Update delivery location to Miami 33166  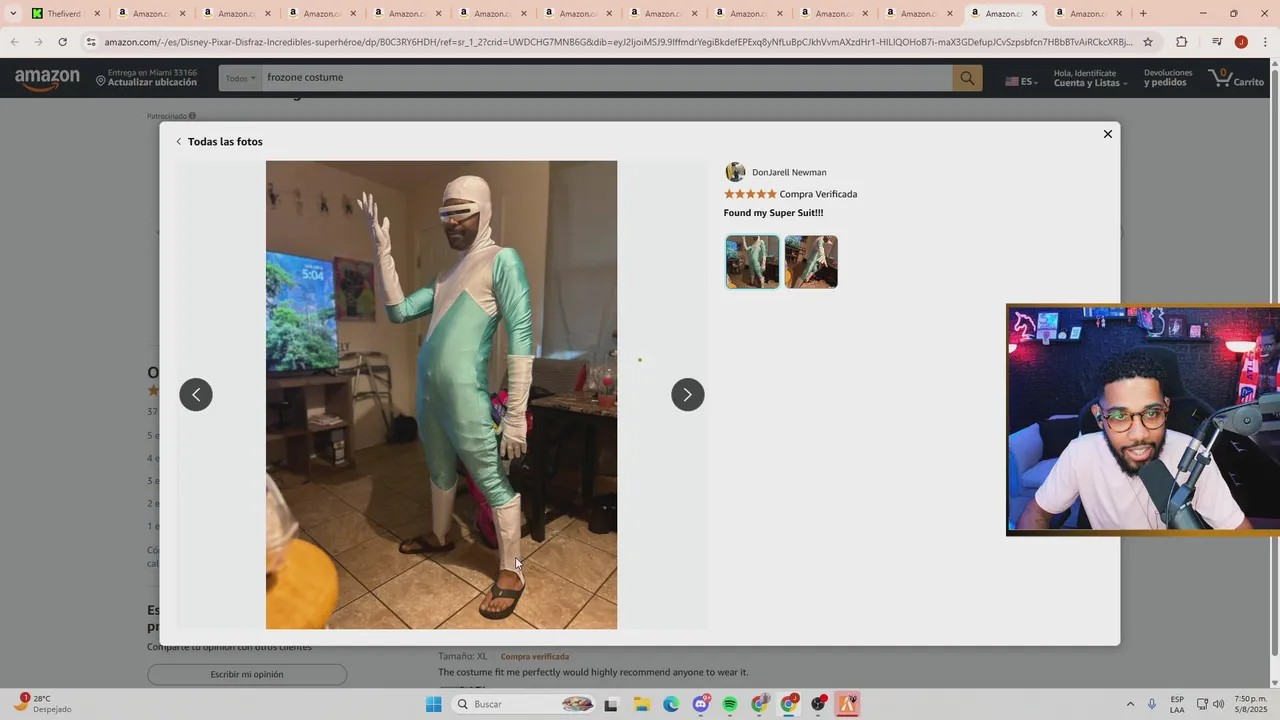point(147,78)
